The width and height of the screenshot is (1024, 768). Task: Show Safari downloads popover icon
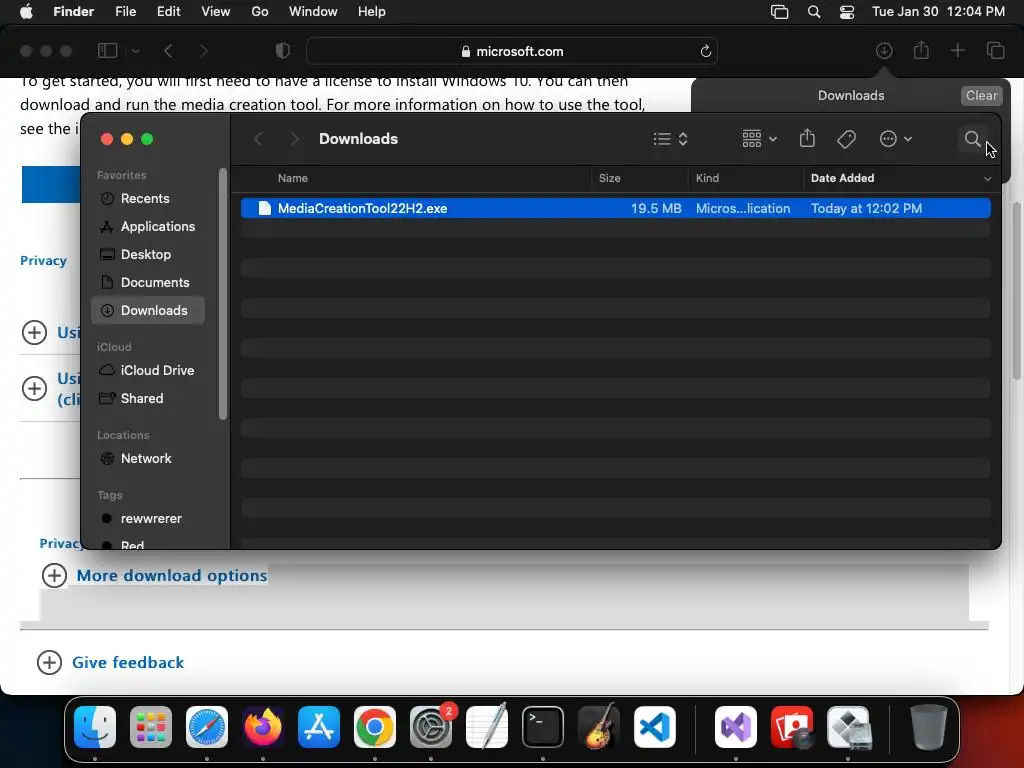click(x=884, y=50)
